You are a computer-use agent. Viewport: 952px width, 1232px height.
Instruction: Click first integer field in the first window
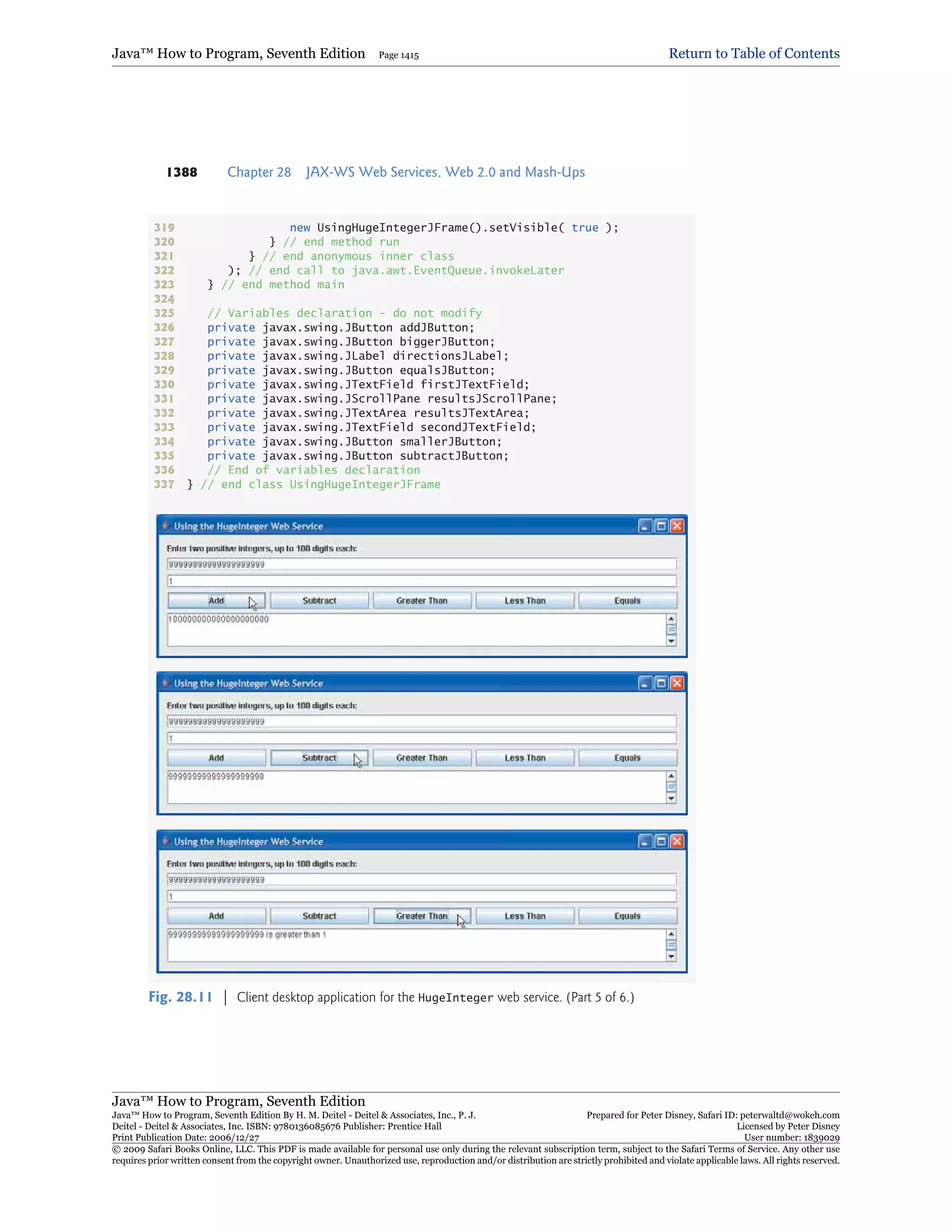tap(422, 564)
